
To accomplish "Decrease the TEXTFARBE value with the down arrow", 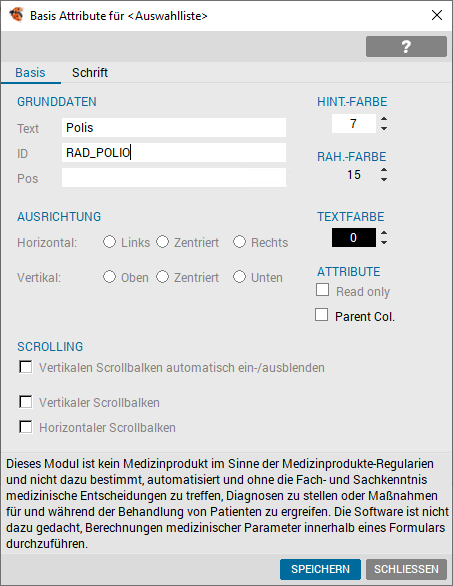I will coord(384,243).
